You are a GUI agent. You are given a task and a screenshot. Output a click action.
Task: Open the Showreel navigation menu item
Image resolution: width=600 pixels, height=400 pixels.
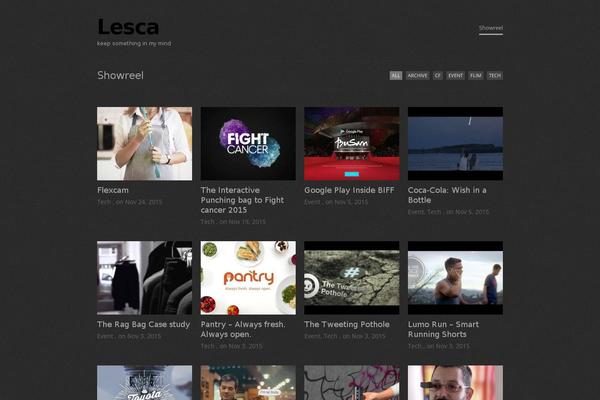tap(491, 28)
